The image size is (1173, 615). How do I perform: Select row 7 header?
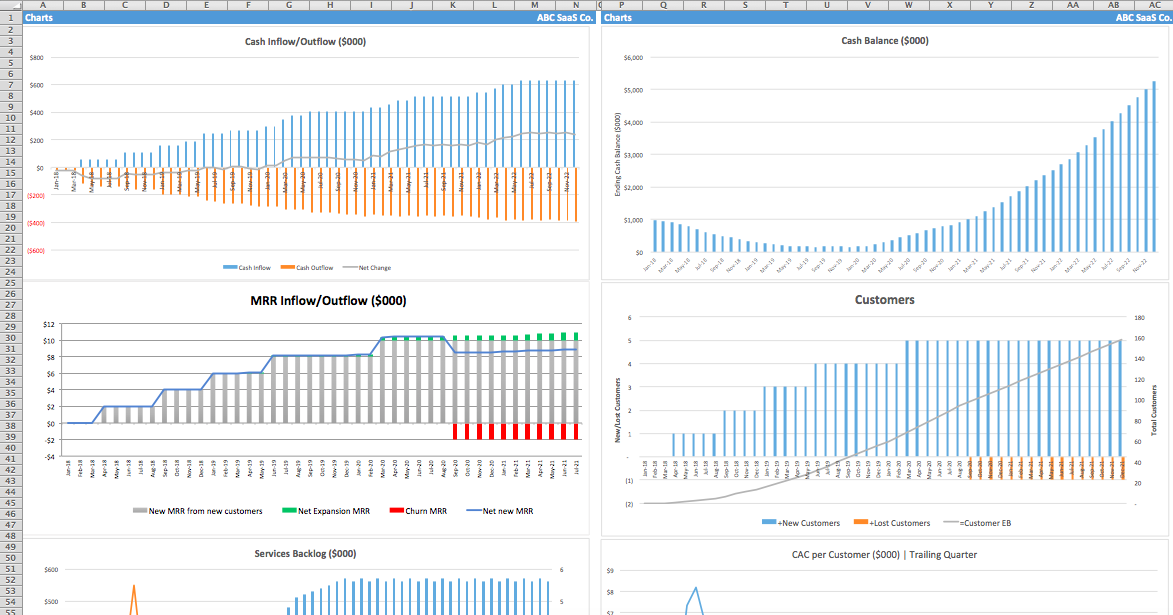10,85
